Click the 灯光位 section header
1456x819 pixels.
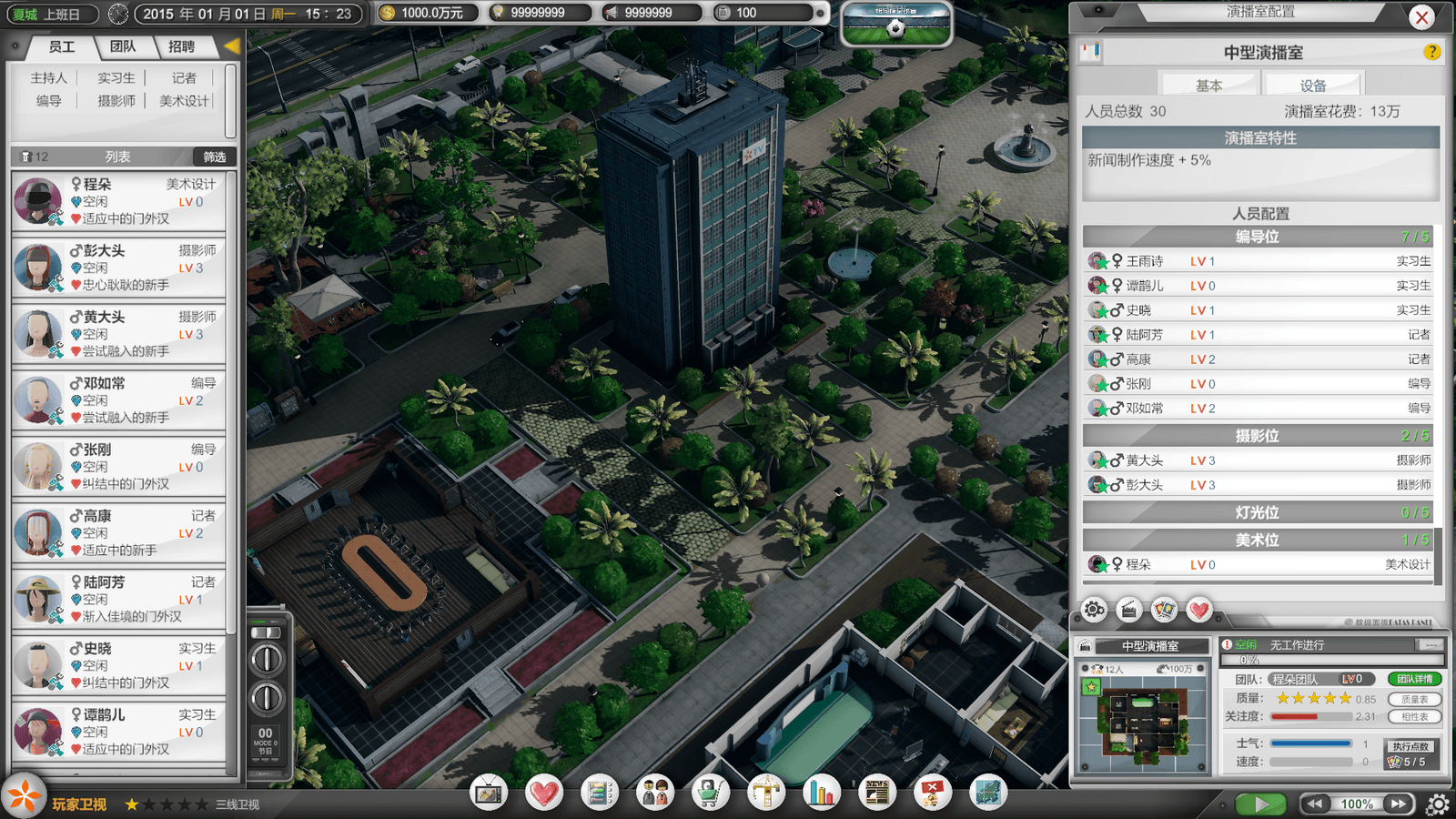click(x=1259, y=512)
